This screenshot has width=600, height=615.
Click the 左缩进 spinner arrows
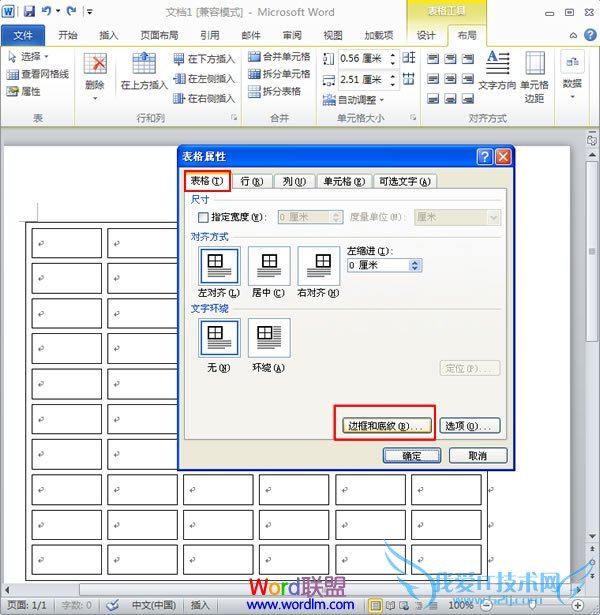click(x=415, y=266)
